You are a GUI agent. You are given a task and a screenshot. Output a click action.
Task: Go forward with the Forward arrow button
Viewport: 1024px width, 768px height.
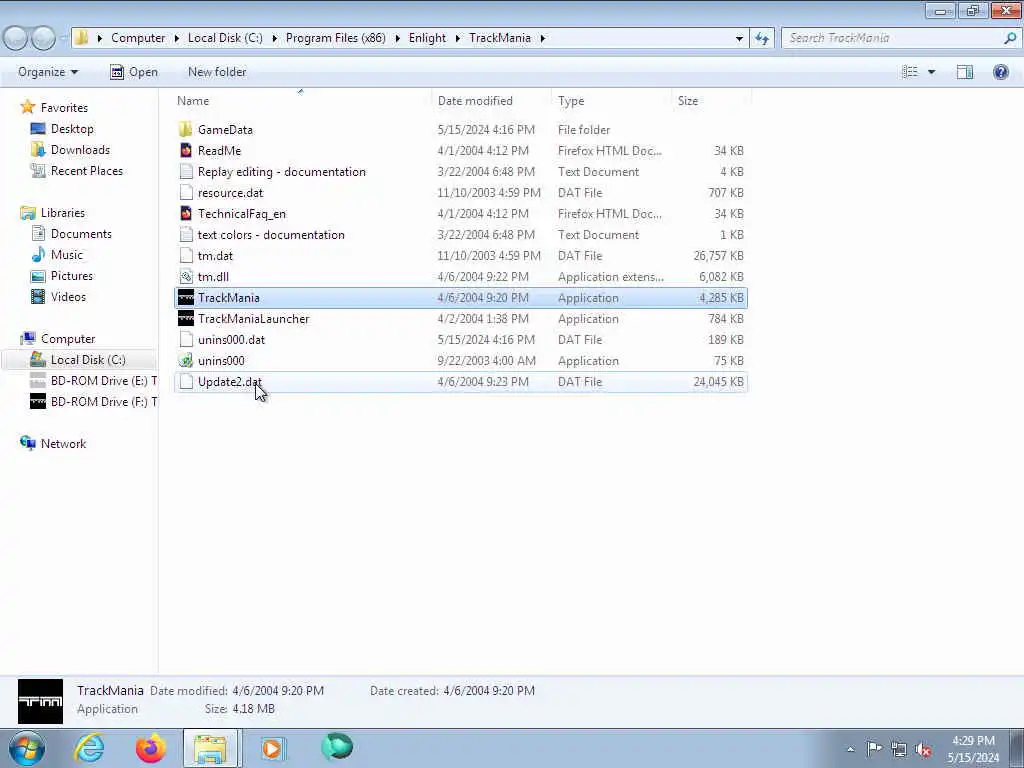pyautogui.click(x=44, y=38)
